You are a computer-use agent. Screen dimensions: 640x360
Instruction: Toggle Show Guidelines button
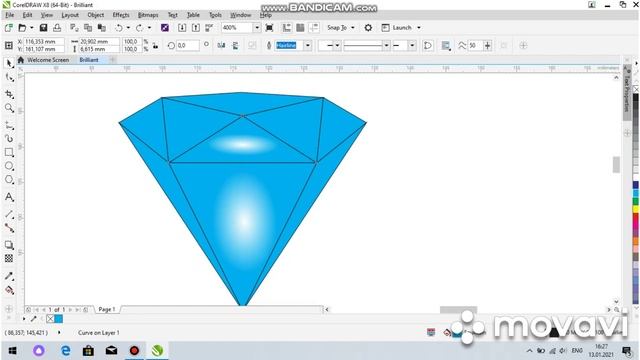point(314,28)
